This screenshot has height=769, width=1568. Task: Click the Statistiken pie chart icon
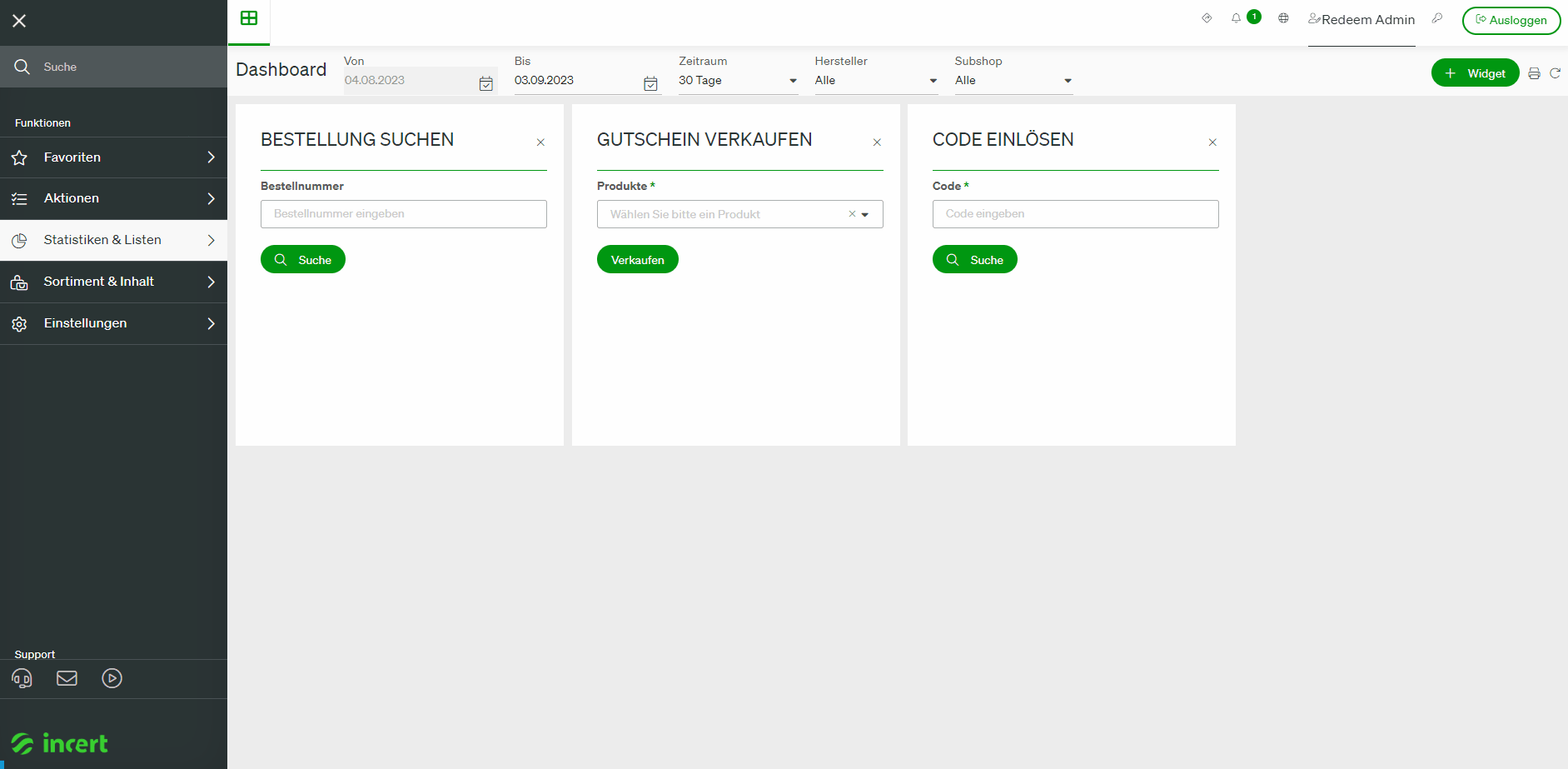click(19, 241)
